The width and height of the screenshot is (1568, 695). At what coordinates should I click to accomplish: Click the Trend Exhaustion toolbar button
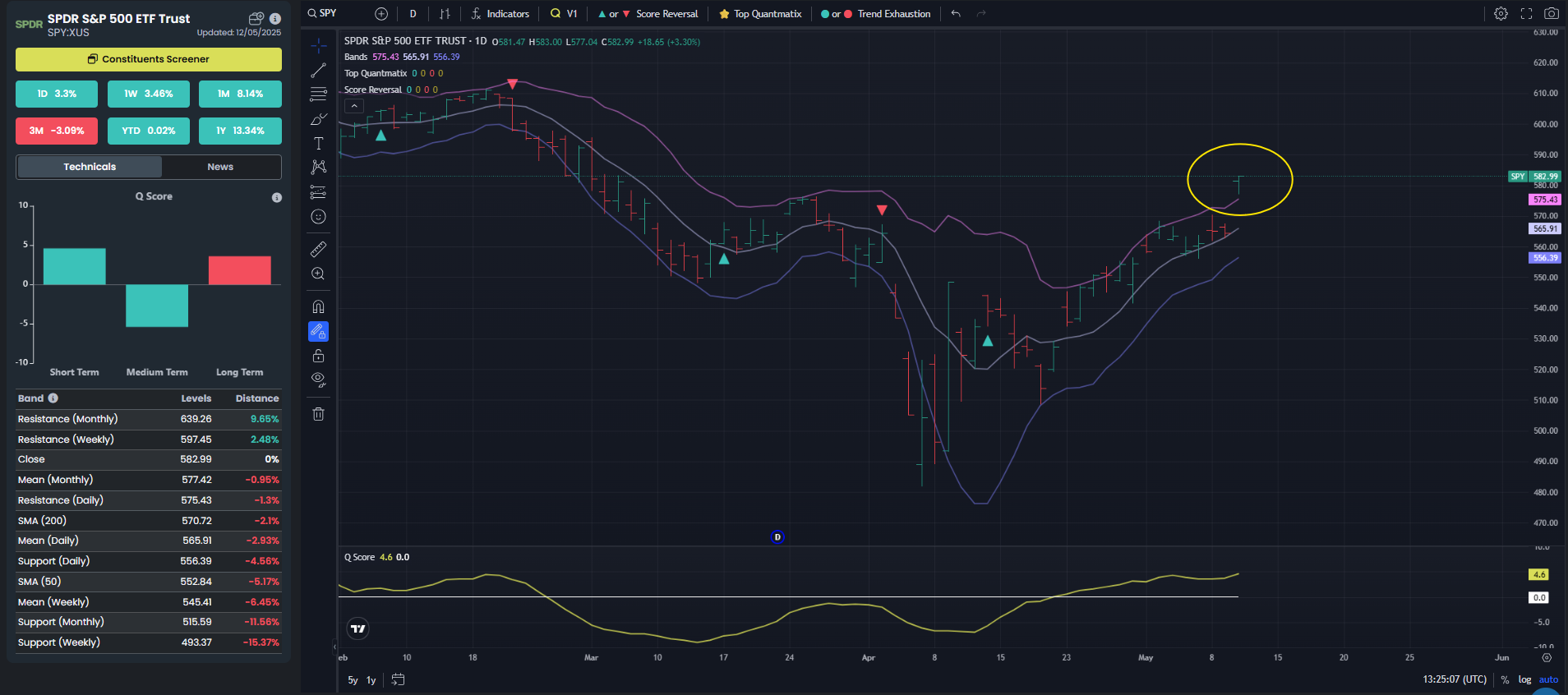[x=876, y=13]
